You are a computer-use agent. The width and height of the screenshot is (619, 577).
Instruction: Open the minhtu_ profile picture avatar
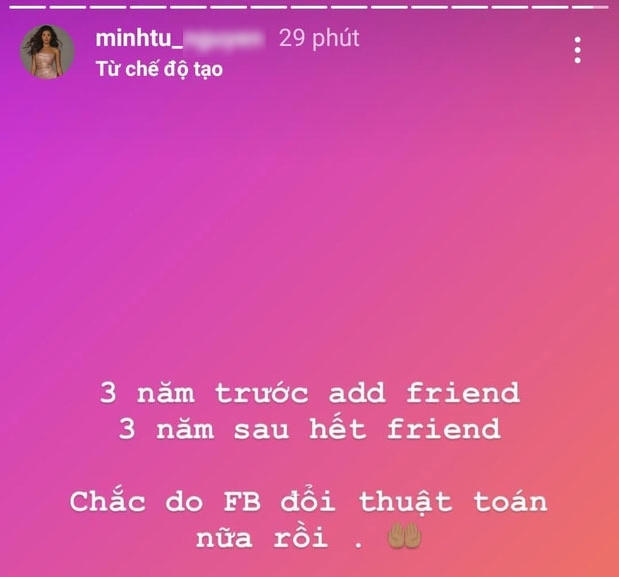pos(47,52)
